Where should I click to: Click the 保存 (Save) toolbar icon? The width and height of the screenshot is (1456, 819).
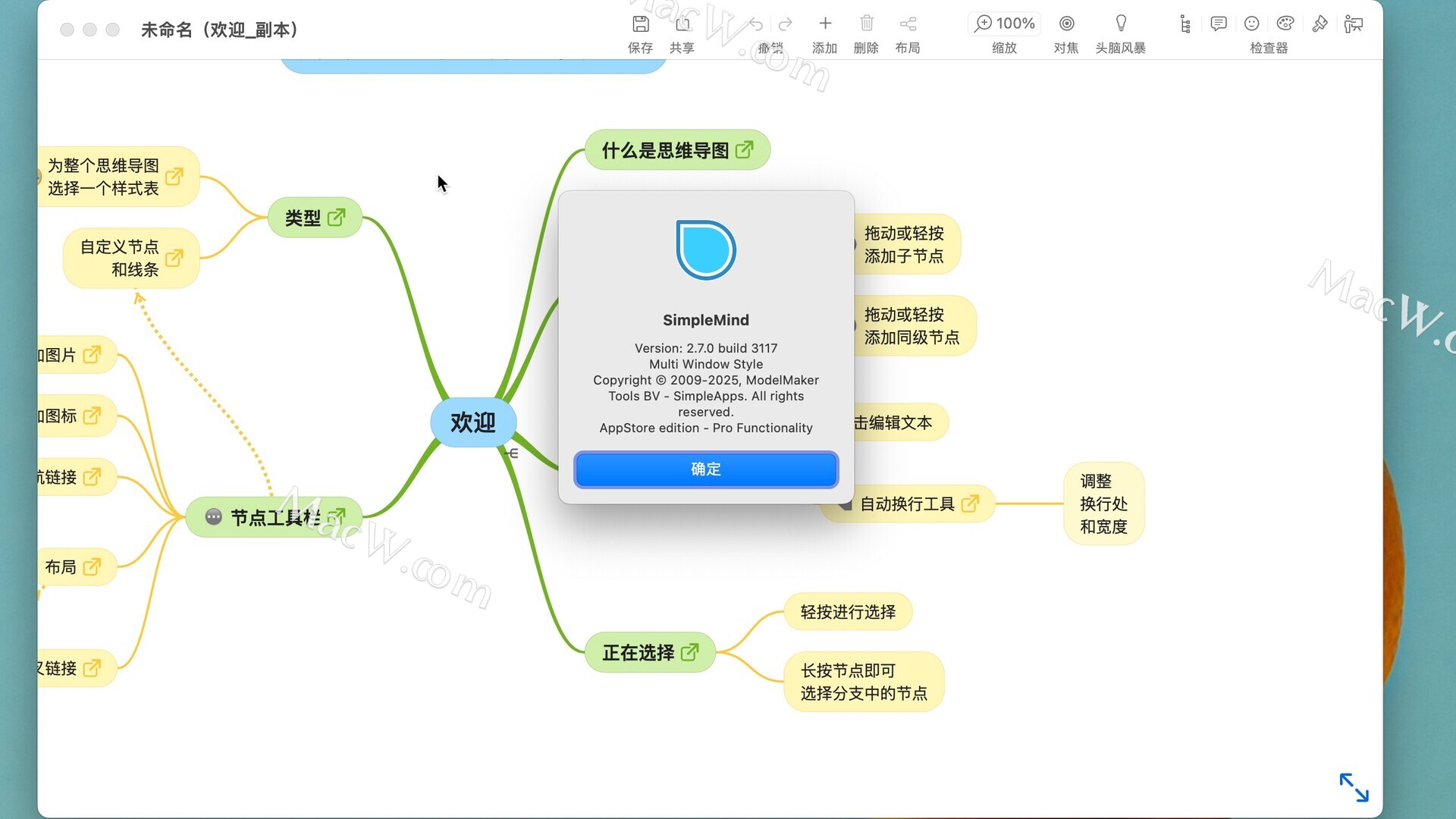[640, 24]
